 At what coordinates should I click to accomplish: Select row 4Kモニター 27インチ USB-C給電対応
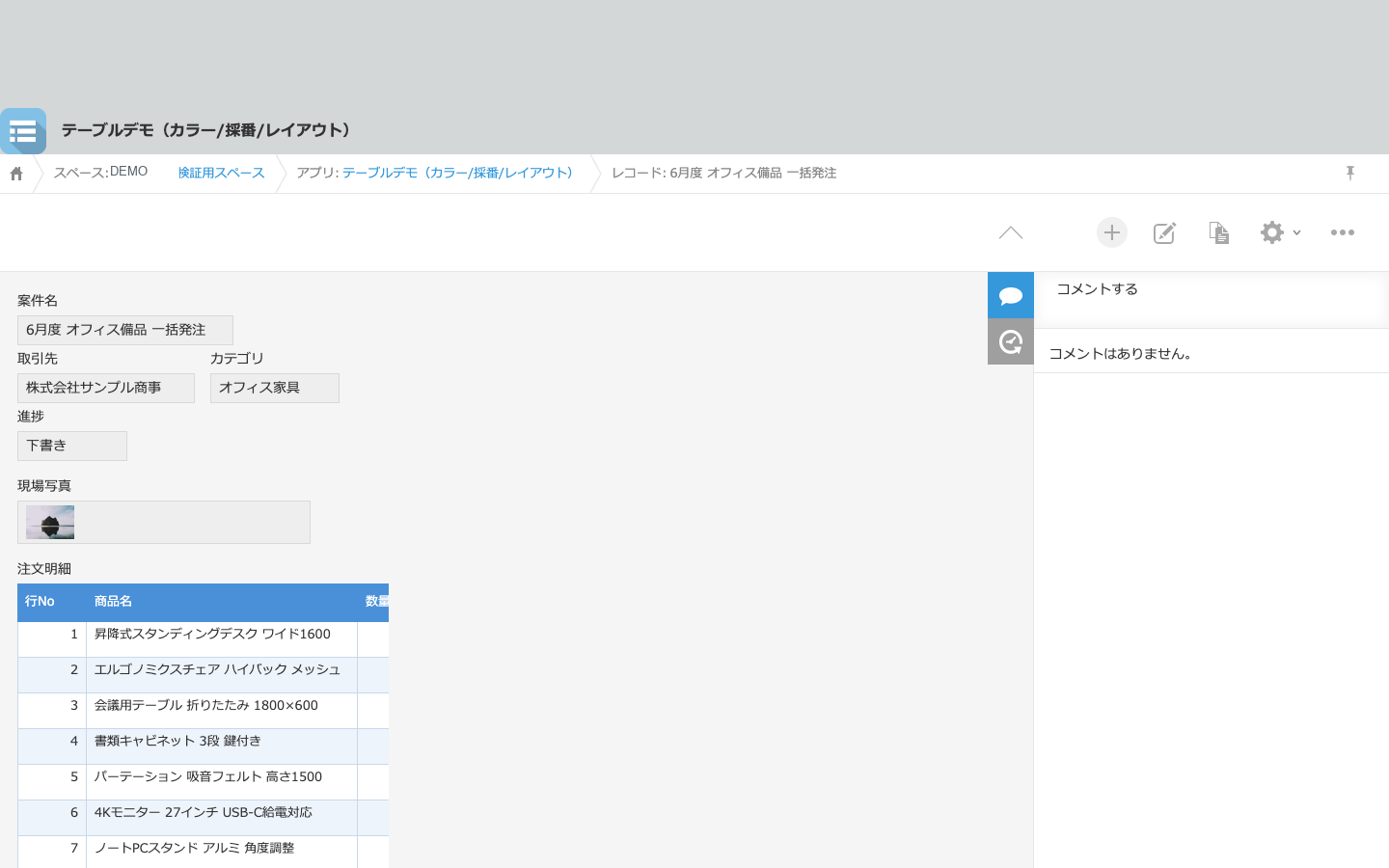click(x=203, y=818)
